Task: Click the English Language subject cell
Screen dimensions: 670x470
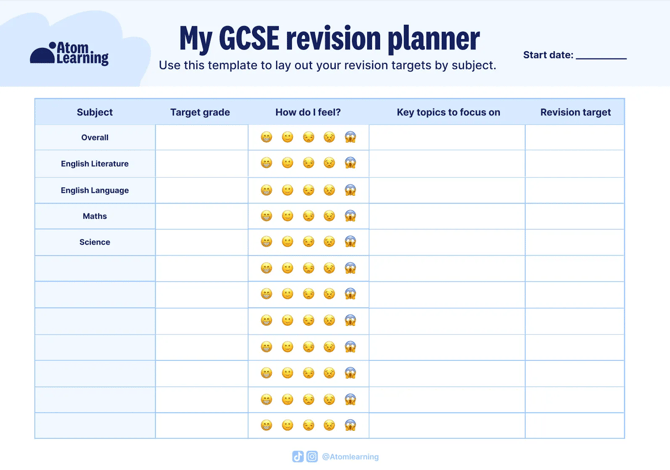Action: (x=95, y=190)
